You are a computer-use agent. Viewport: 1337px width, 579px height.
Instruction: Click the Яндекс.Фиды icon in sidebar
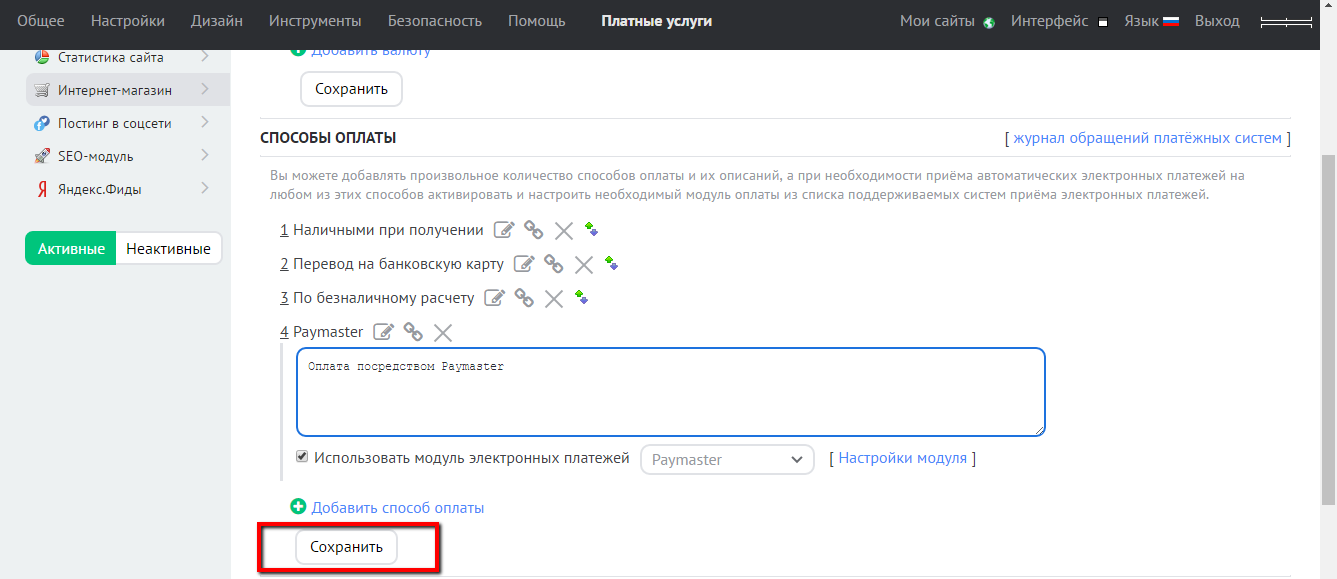coord(41,189)
